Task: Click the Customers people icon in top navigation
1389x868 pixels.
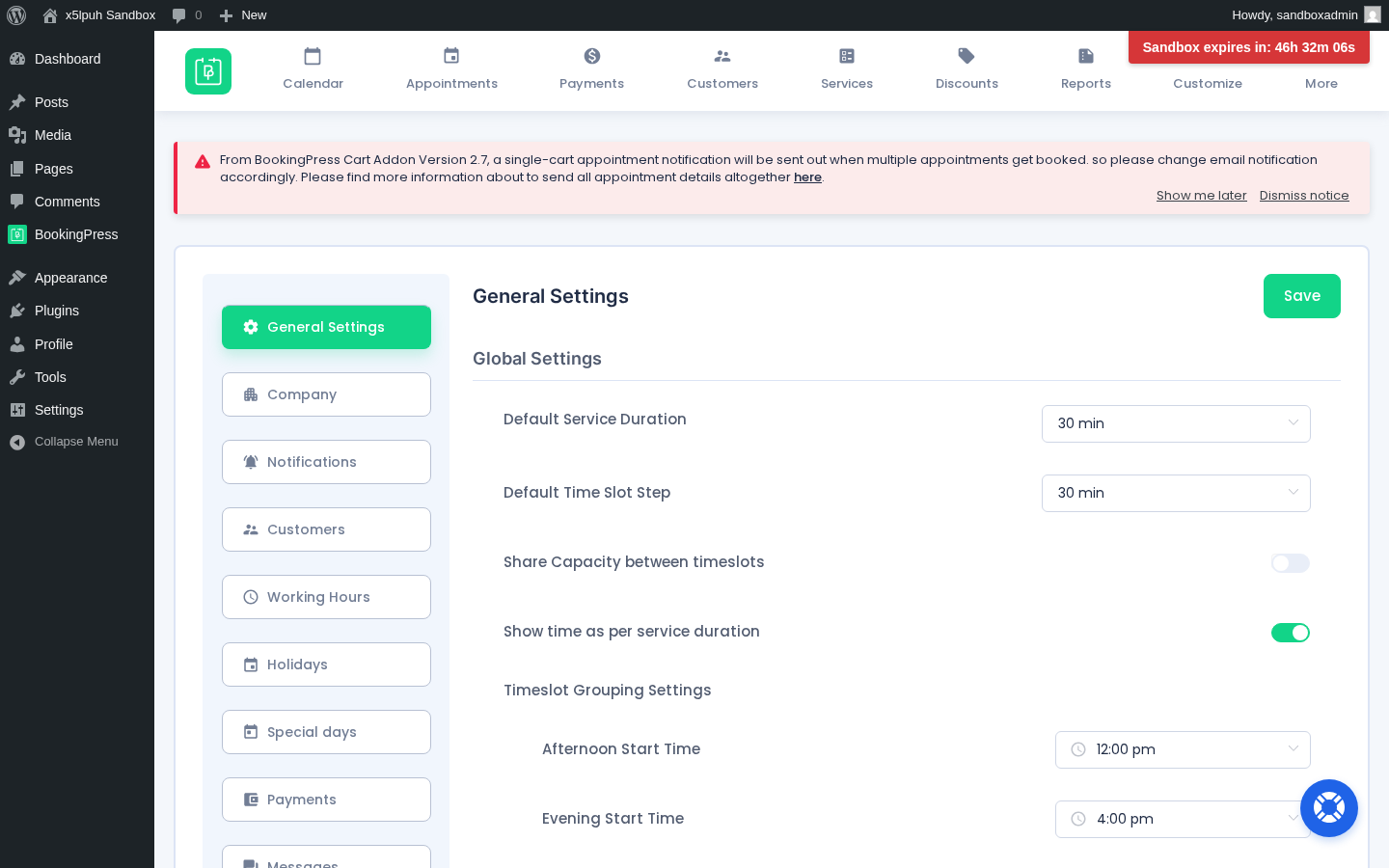Action: pyautogui.click(x=722, y=56)
